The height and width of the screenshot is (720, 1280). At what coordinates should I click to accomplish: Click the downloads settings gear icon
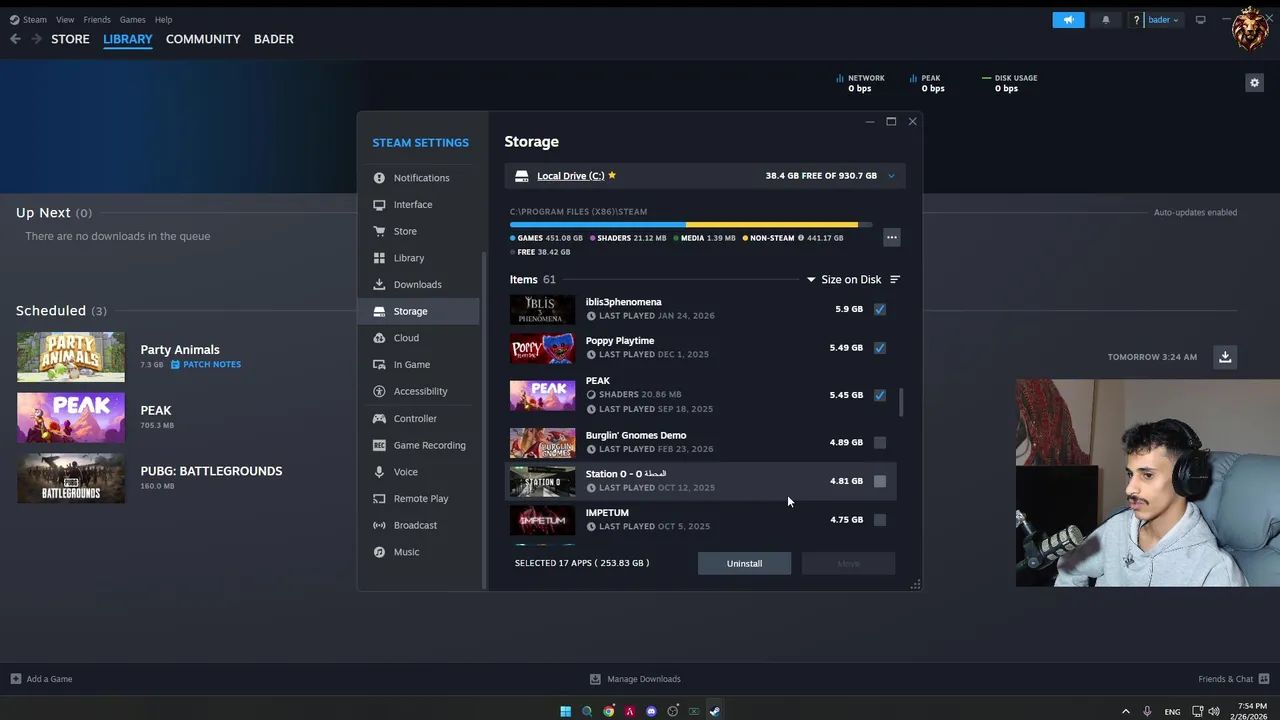1254,83
